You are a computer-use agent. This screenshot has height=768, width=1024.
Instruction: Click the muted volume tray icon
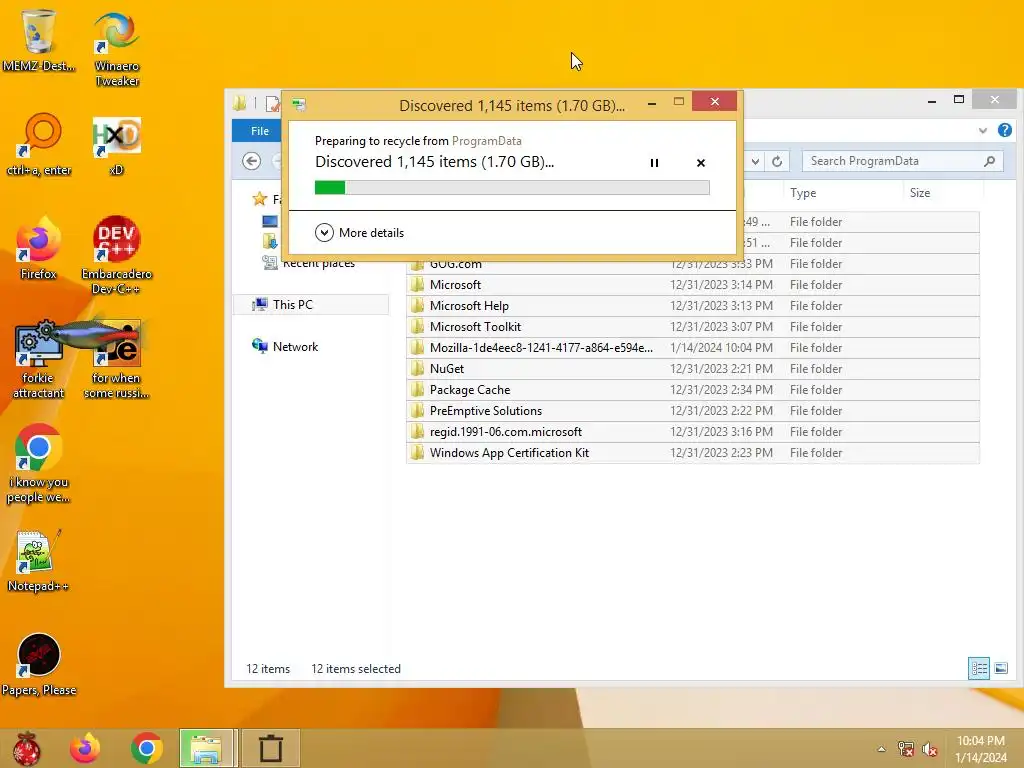click(x=929, y=749)
